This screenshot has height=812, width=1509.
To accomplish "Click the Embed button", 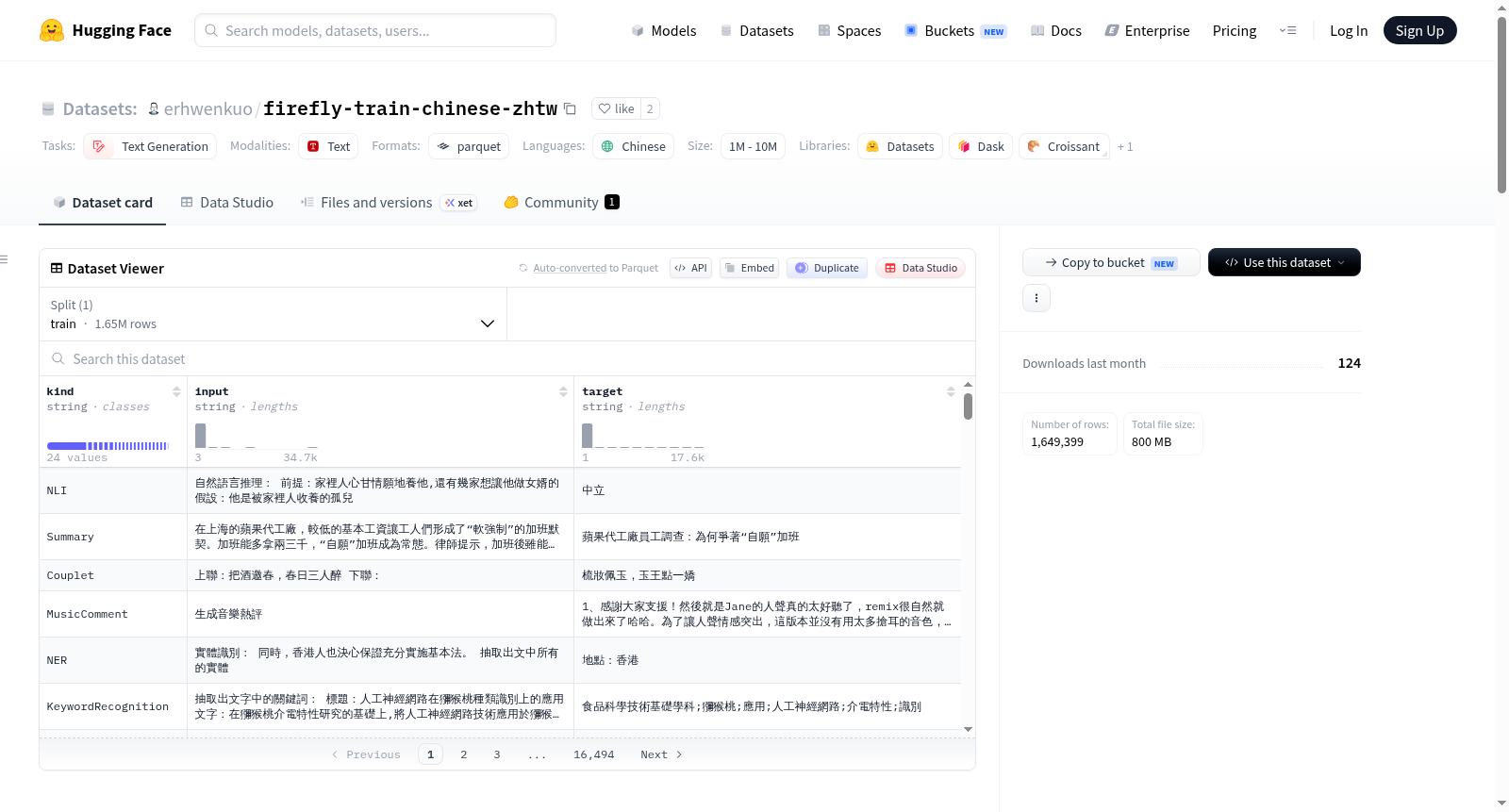I will (x=749, y=268).
